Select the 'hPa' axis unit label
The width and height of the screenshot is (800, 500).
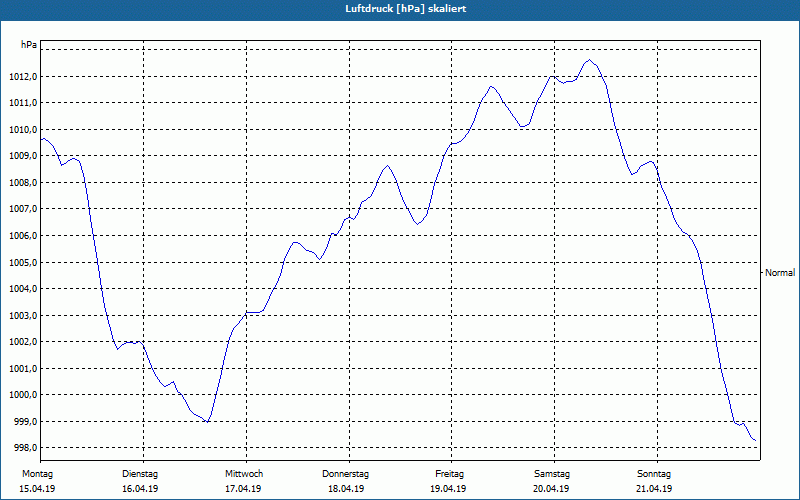[29, 45]
